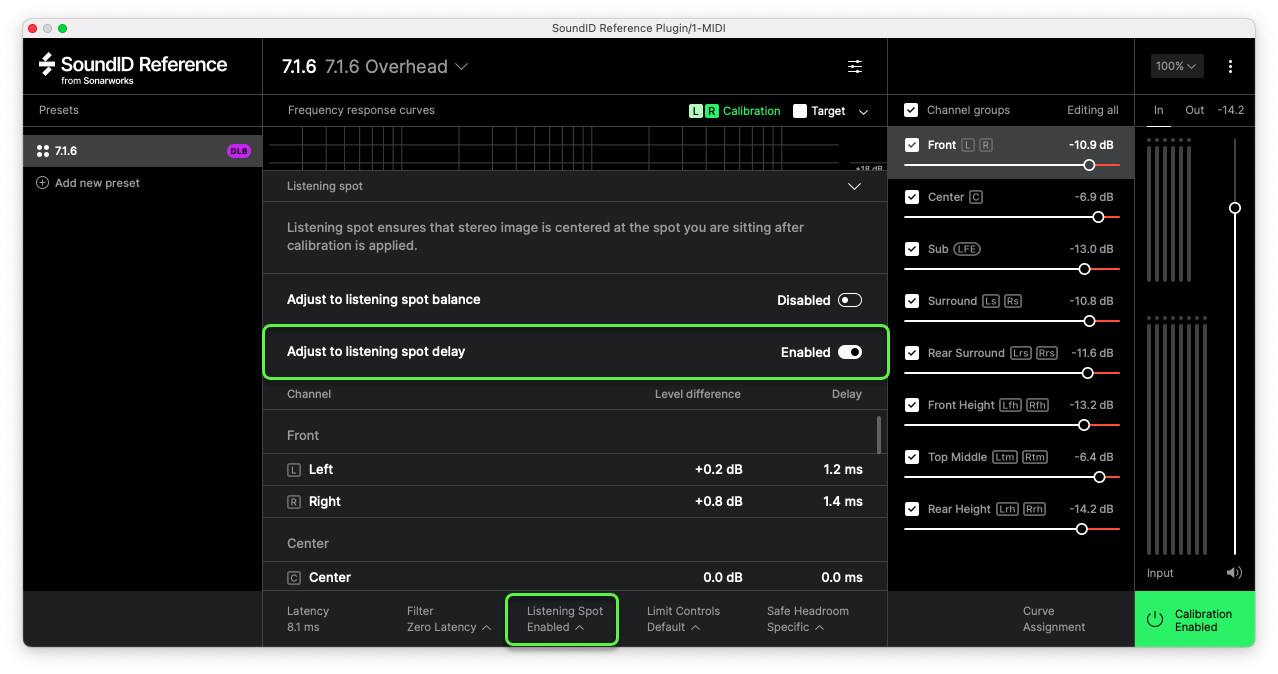Viewport: 1278px width, 674px height.
Task: Click the Rs badge on Surround group
Action: (x=1012, y=301)
